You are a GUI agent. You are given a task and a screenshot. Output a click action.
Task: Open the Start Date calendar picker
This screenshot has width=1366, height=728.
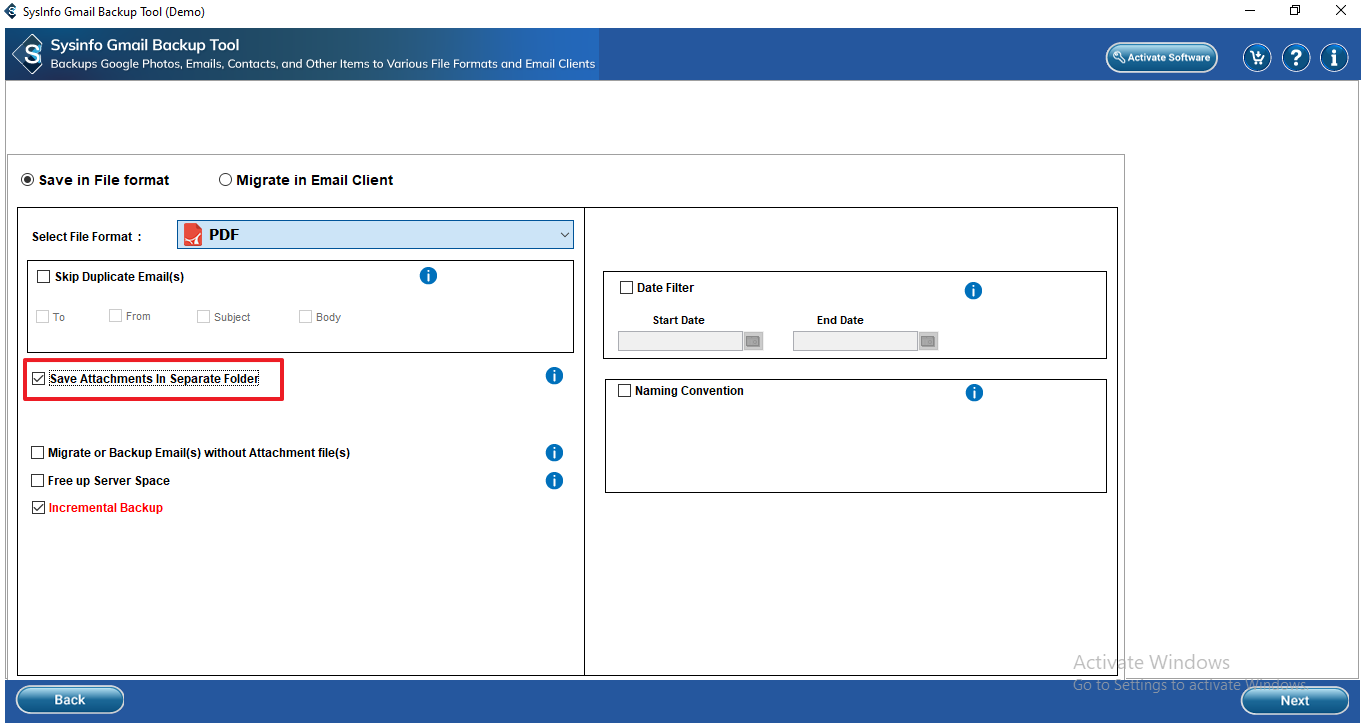[x=753, y=342]
